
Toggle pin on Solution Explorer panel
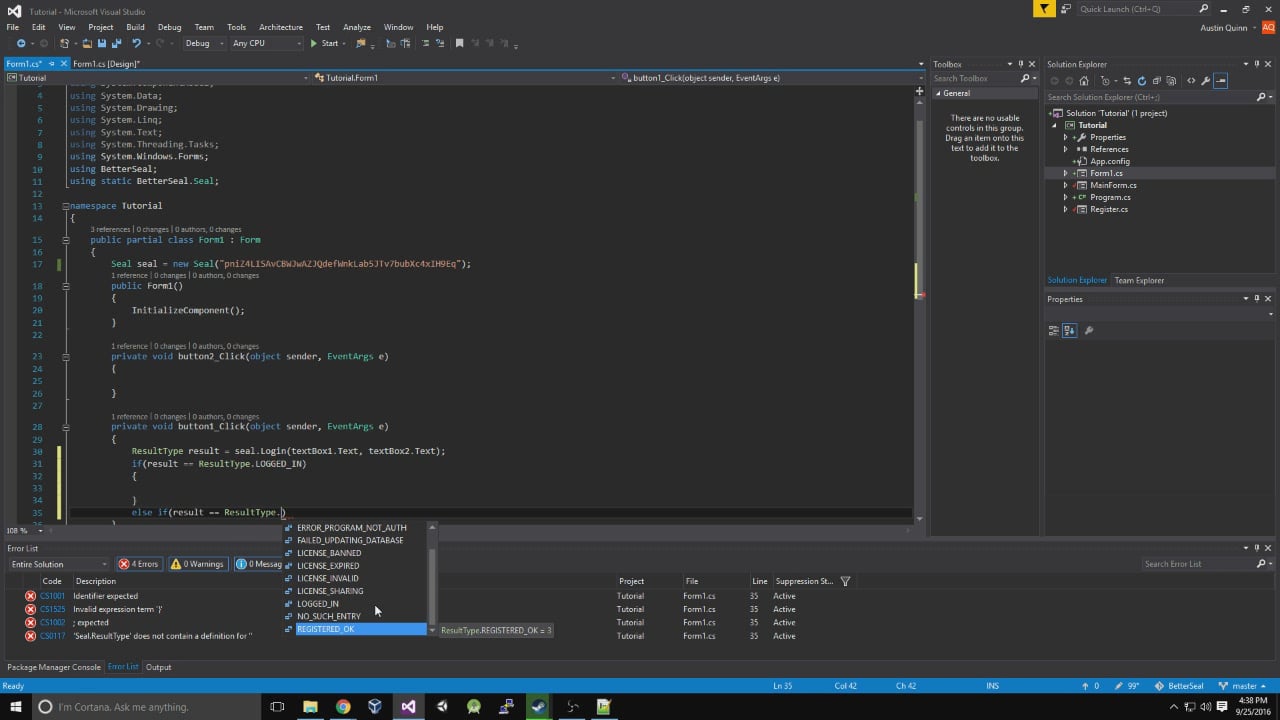point(1257,64)
